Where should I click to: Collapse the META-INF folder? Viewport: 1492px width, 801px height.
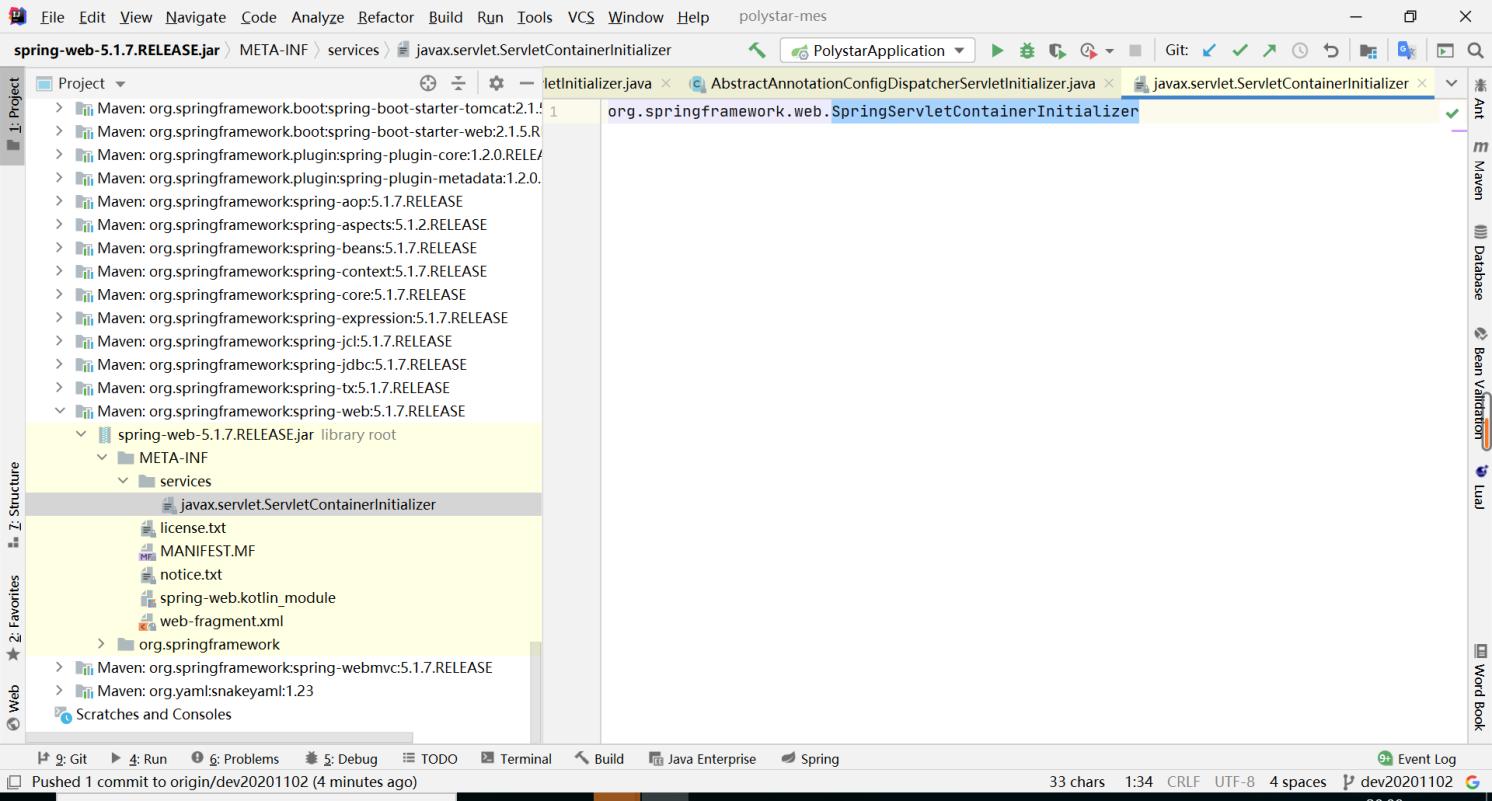click(103, 458)
